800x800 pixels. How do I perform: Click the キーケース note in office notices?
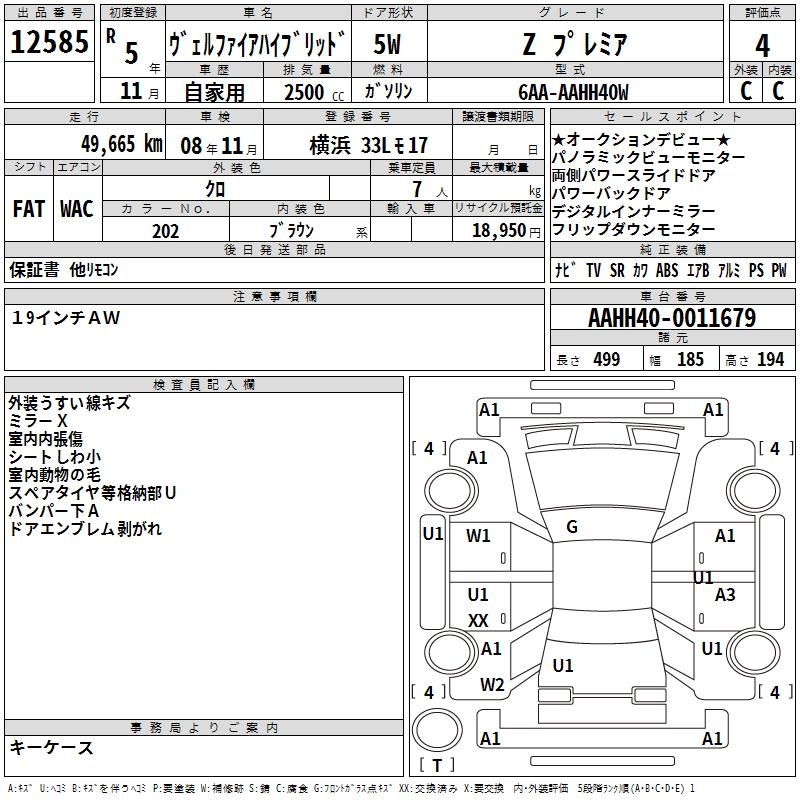pyautogui.click(x=52, y=747)
